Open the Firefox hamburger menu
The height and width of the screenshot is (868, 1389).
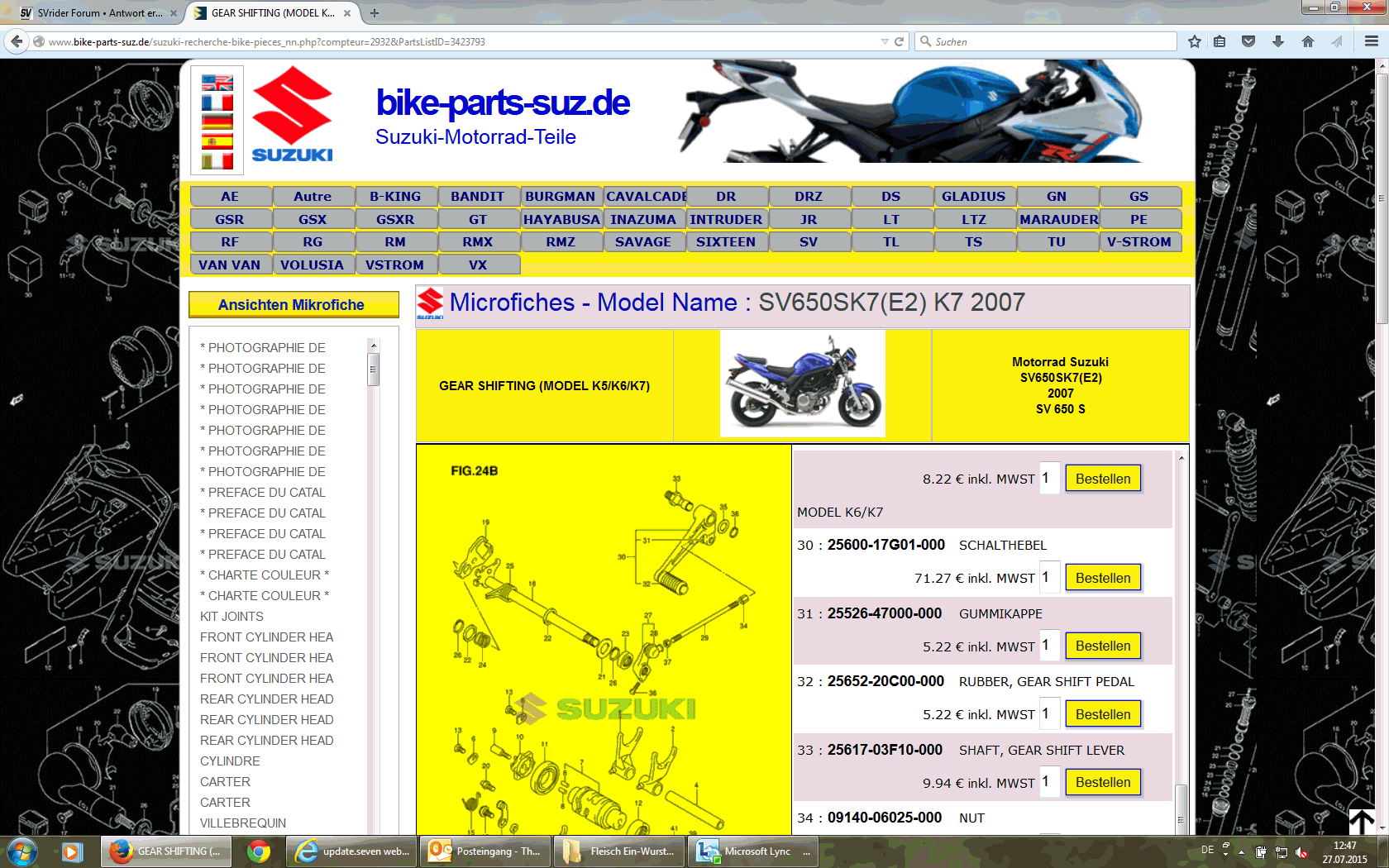point(1371,41)
